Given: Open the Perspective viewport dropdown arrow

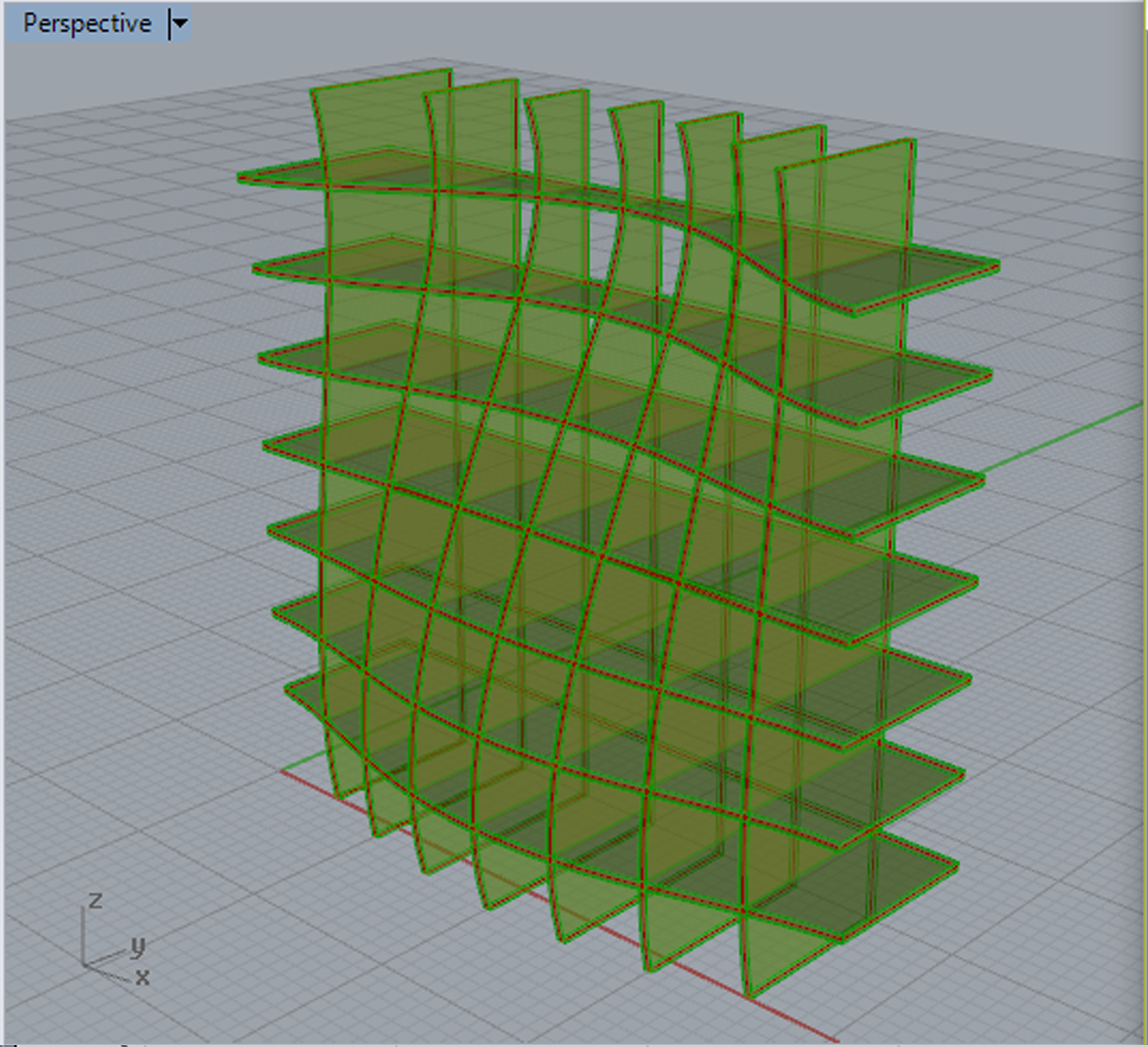Looking at the screenshot, I should coord(180,24).
